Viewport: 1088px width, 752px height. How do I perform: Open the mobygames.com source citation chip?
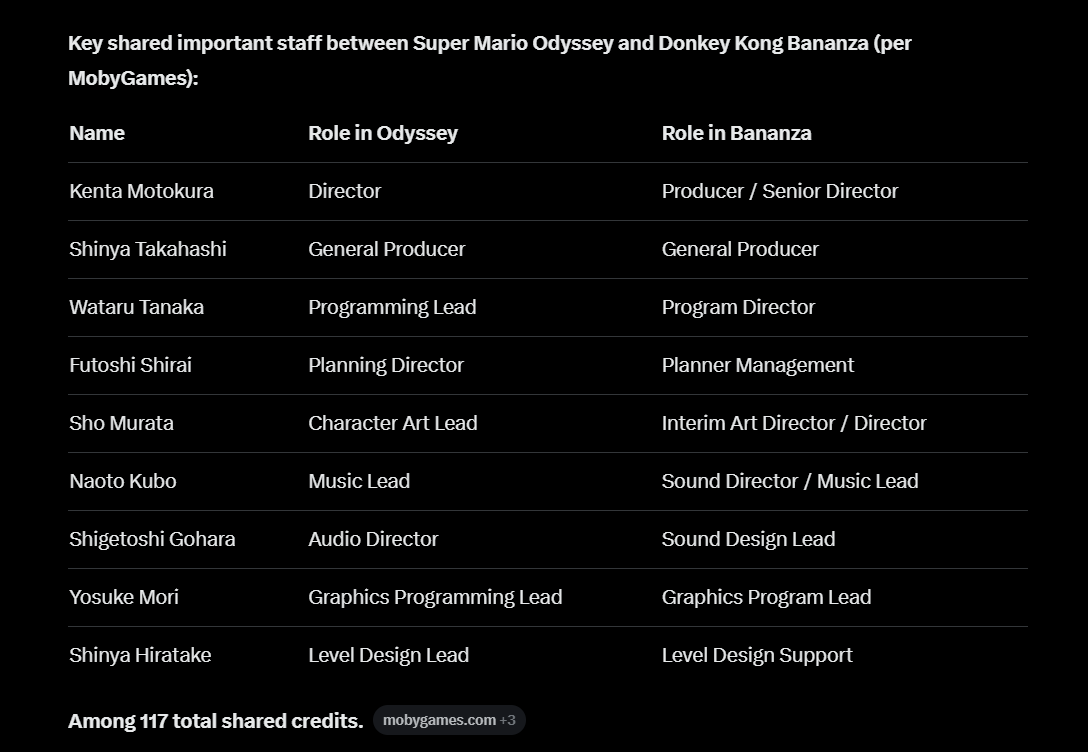click(x=449, y=720)
